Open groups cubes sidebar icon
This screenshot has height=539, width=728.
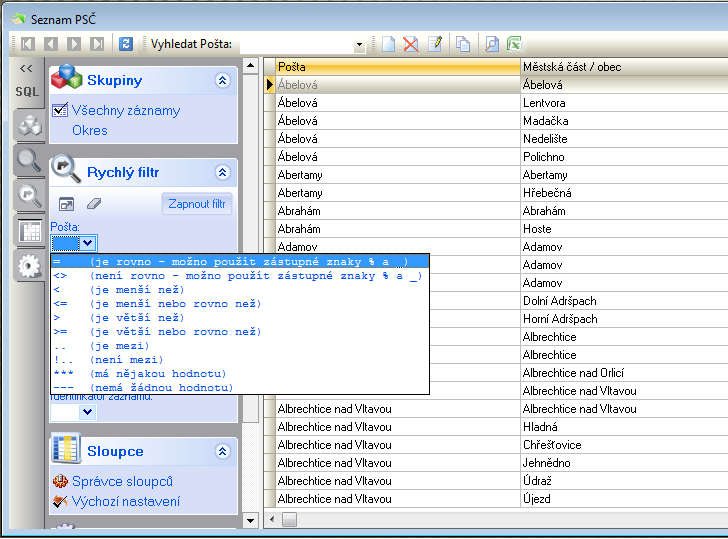pos(29,125)
